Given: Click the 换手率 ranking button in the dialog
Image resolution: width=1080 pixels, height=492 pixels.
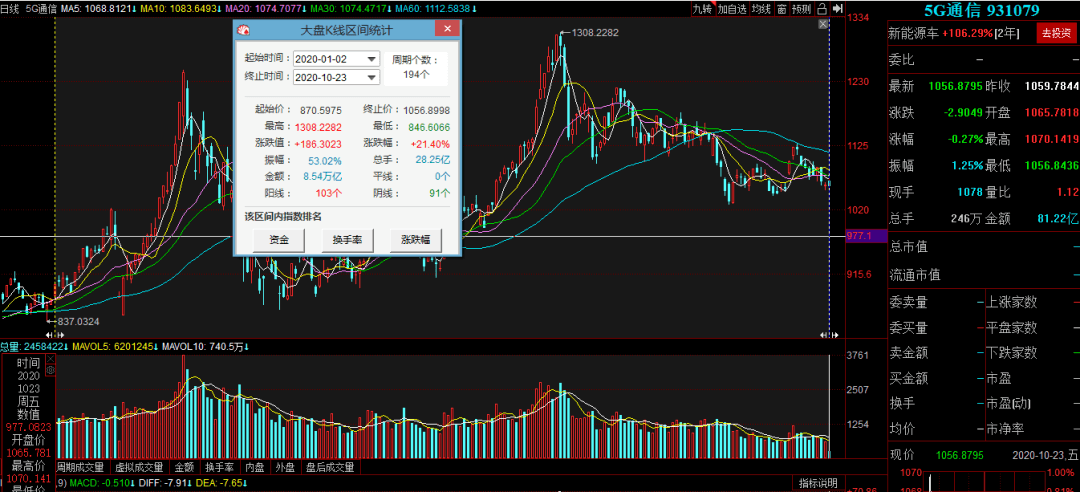Looking at the screenshot, I should click(x=348, y=240).
